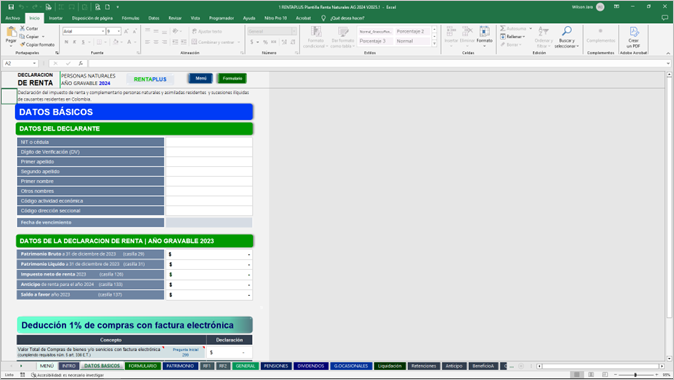Screen dimensions: 674x380
Task: Click the Accesibilidad status bar indicator
Action: point(67,375)
